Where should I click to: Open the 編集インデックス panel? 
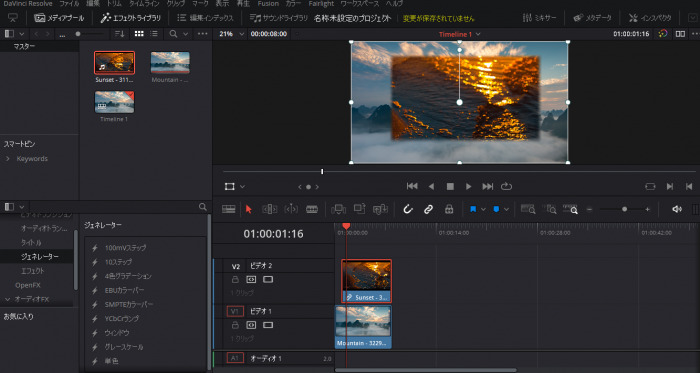tap(205, 18)
